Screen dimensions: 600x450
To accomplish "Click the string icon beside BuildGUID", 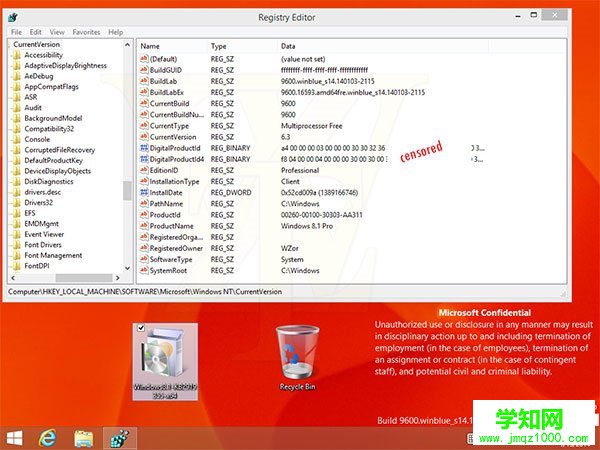I will [144, 70].
